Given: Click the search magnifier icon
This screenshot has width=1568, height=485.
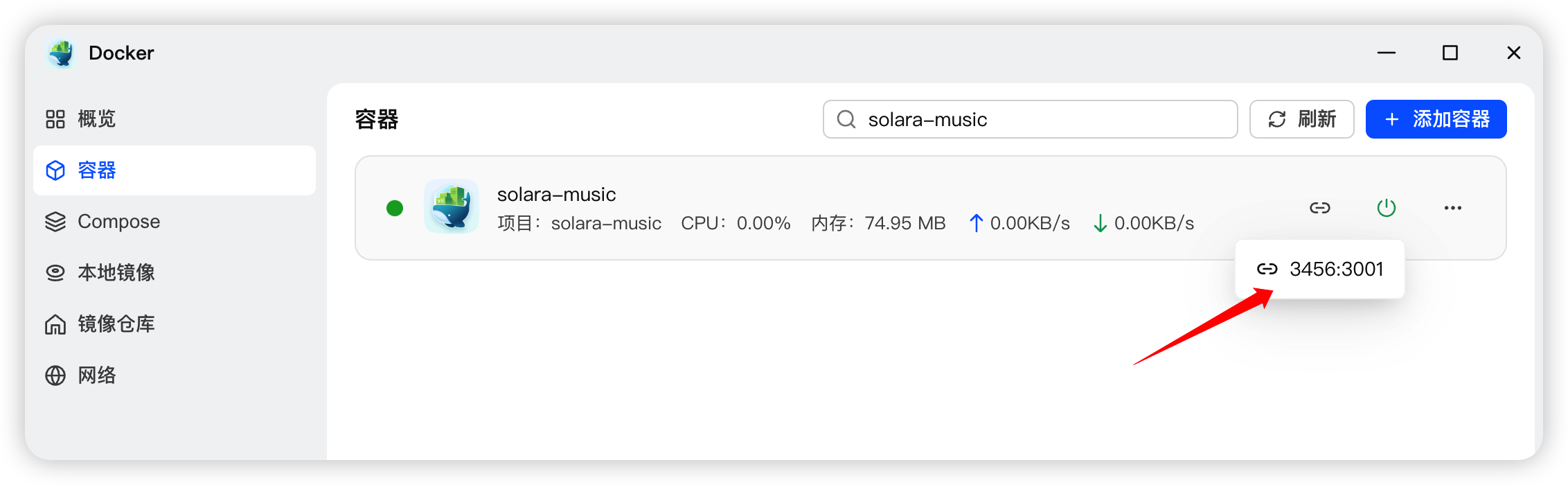Looking at the screenshot, I should point(846,119).
